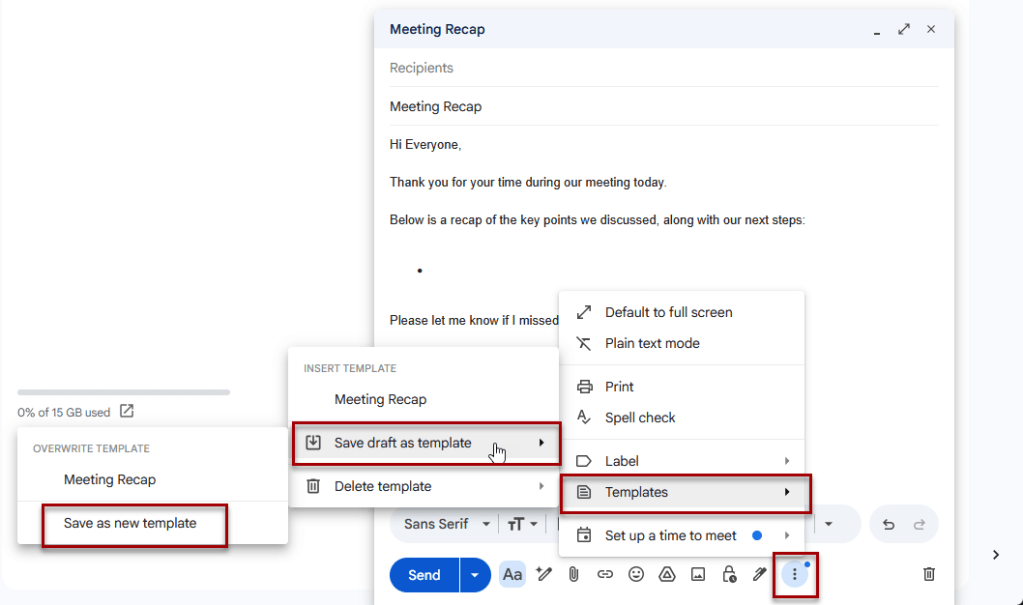Click the undo arrow icon

click(x=889, y=524)
